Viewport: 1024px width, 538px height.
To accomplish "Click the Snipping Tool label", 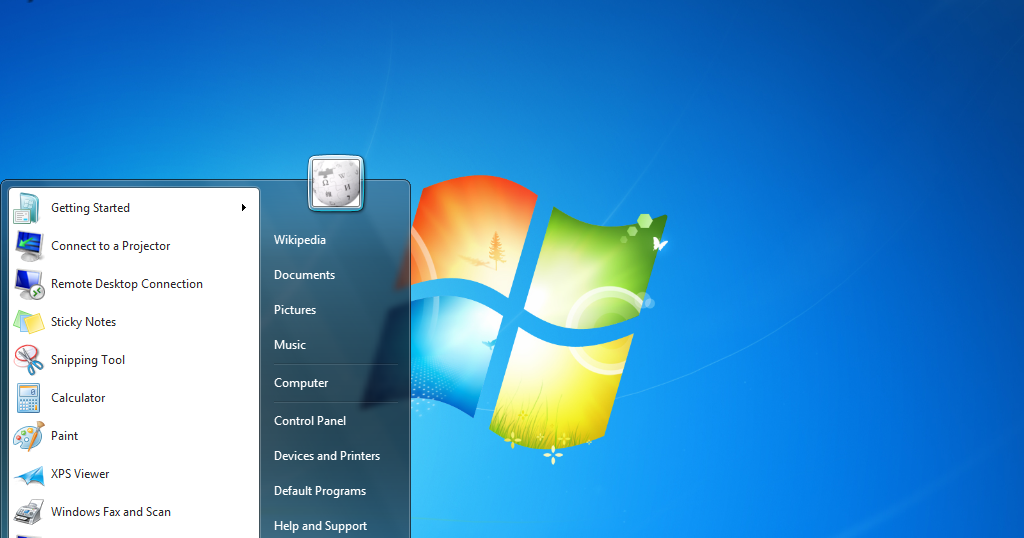I will [x=88, y=360].
